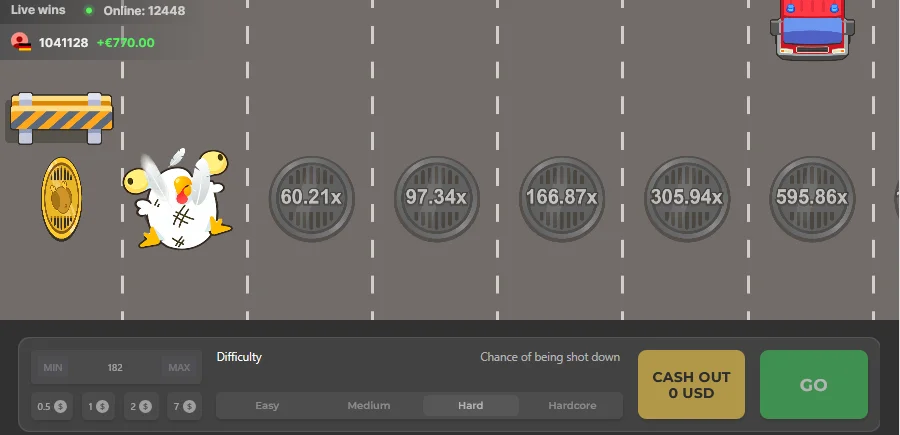Image resolution: width=900 pixels, height=435 pixels.
Task: Click the striped road barrier
Action: 61,118
